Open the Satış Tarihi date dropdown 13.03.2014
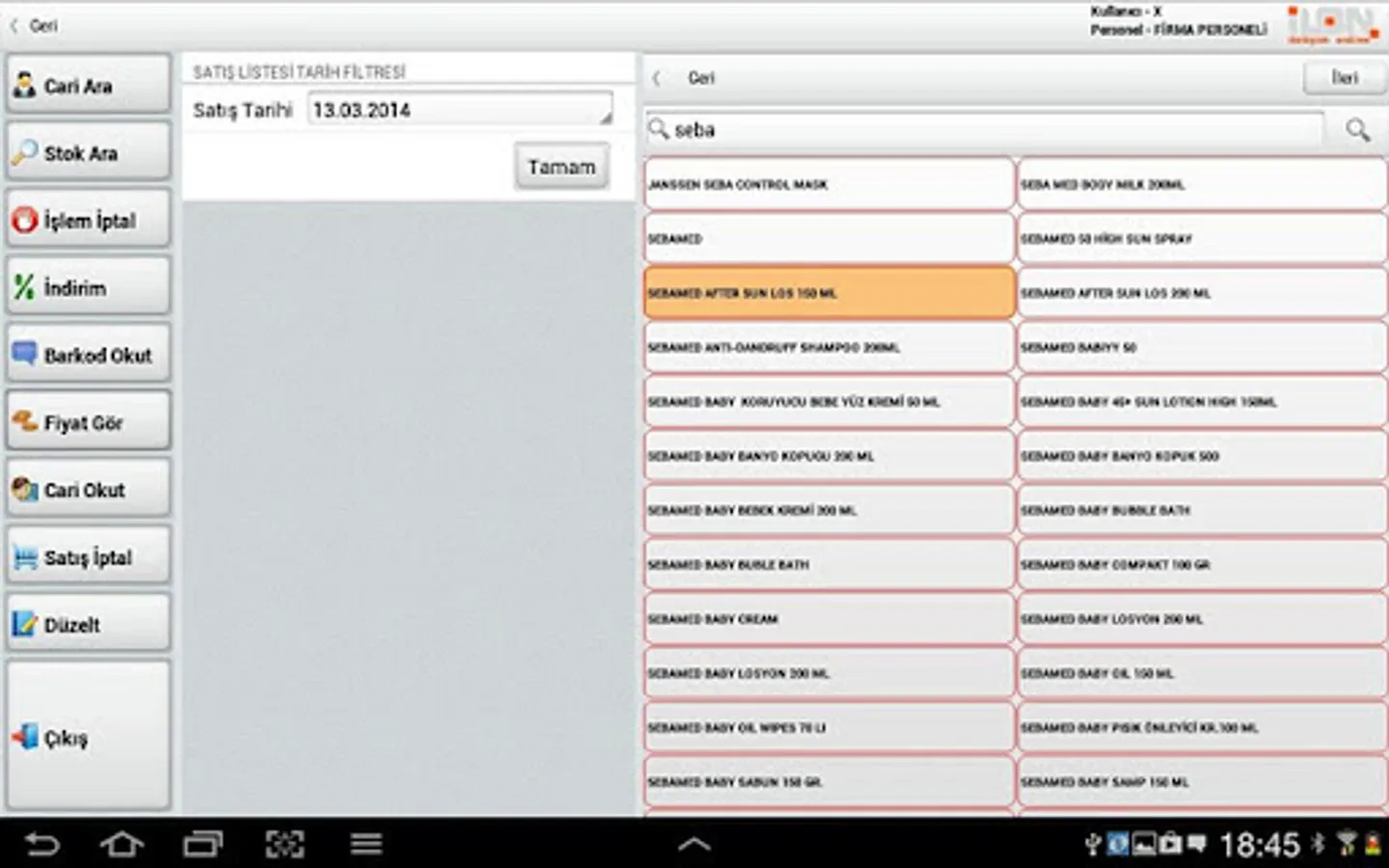The width and height of the screenshot is (1389, 868). pyautogui.click(x=460, y=109)
